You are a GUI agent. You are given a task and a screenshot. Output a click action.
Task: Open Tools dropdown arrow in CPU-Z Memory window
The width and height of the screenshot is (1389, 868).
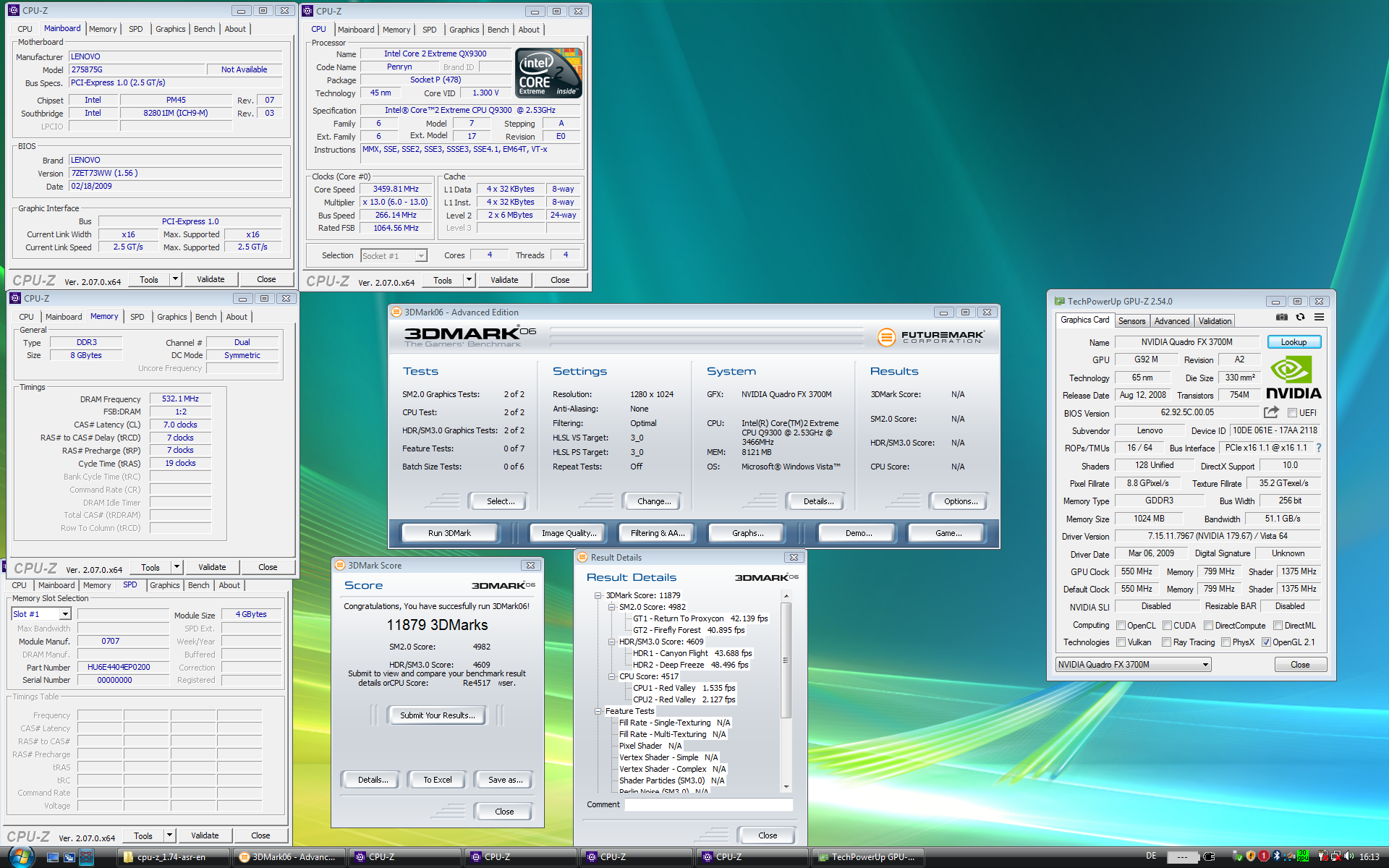click(177, 567)
